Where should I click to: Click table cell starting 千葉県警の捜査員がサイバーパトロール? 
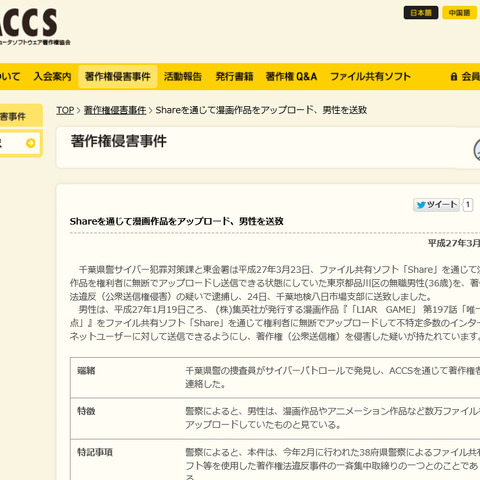[x=332, y=377]
